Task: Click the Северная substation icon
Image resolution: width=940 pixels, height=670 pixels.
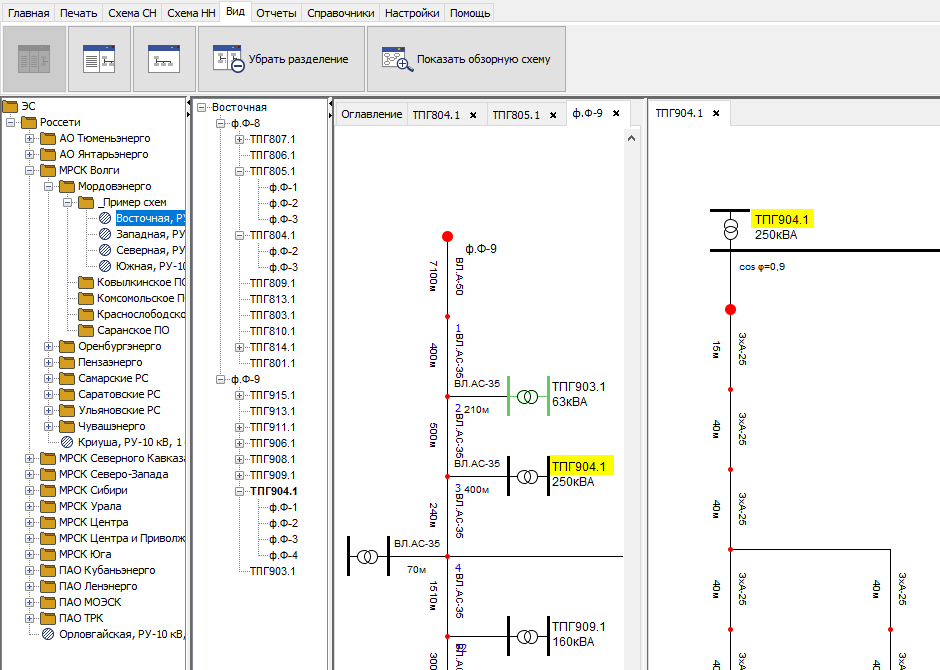Action: 105,250
